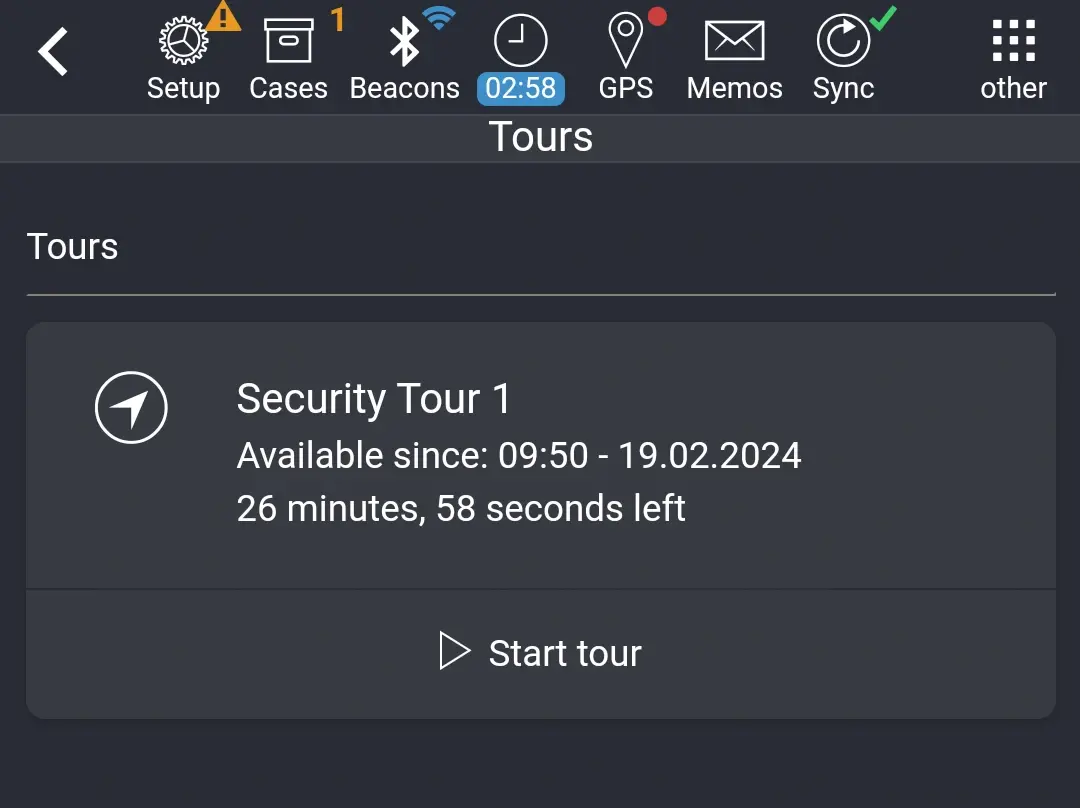
Task: Tap the back arrow to go back
Action: (53, 50)
